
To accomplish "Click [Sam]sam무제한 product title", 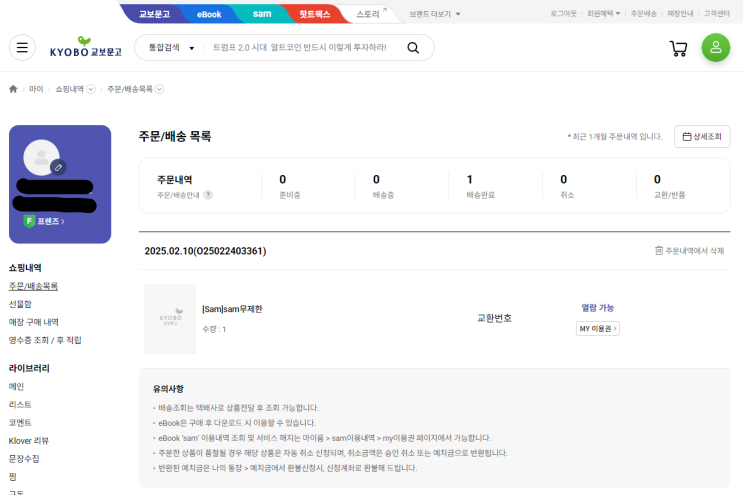I will 232,309.
